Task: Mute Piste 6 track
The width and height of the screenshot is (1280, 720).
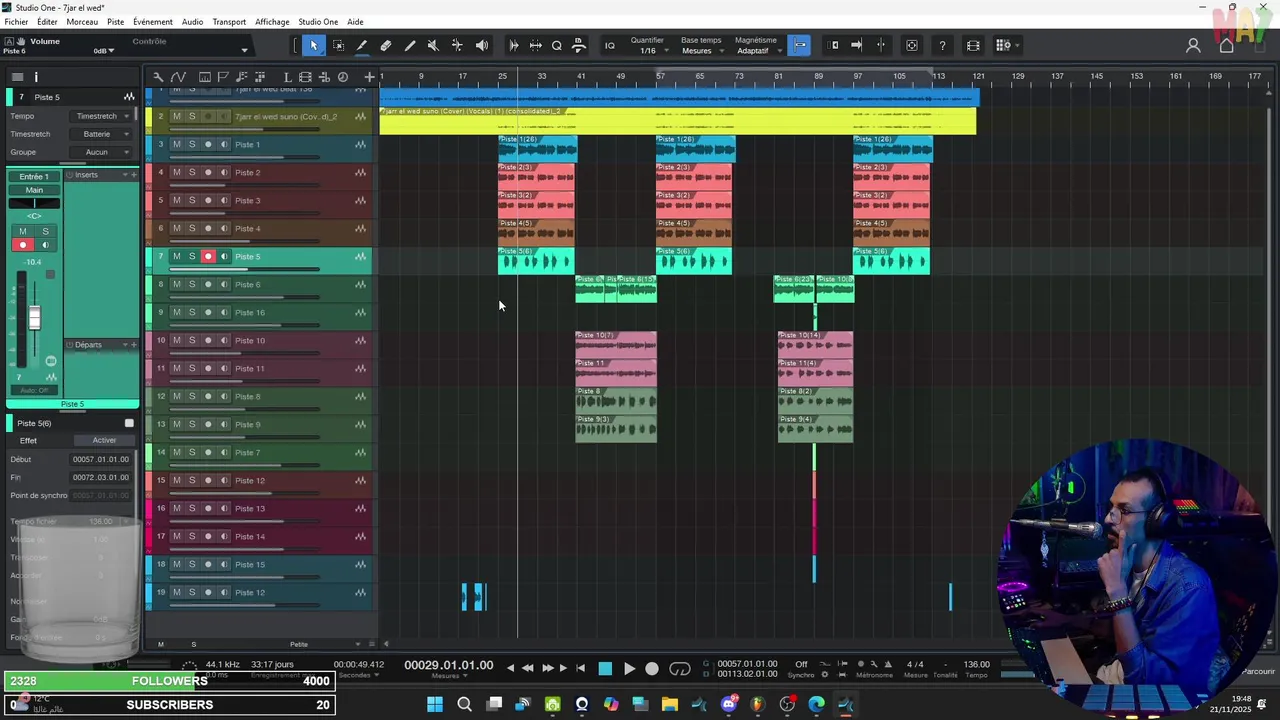Action: pos(177,284)
